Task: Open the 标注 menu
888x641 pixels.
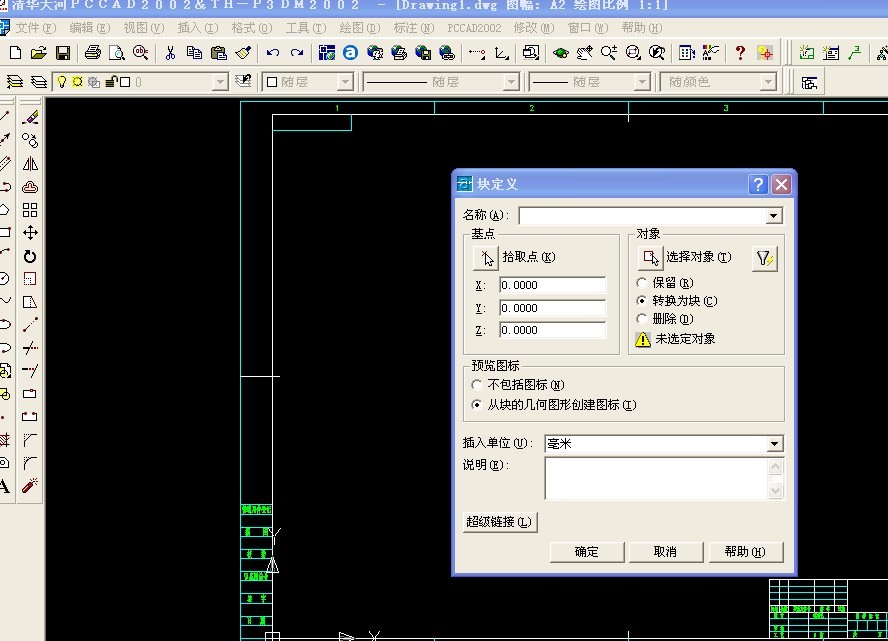Action: pyautogui.click(x=413, y=28)
